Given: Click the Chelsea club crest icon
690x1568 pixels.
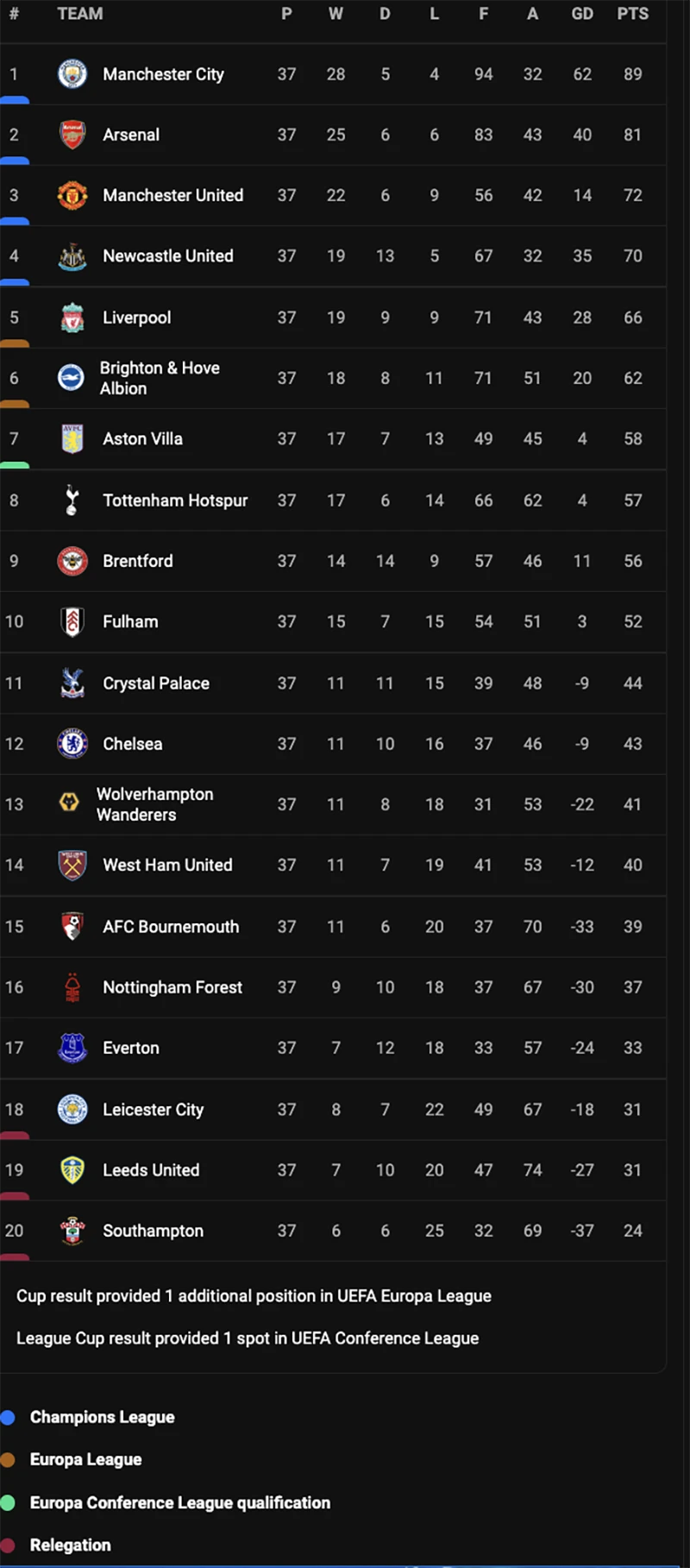Looking at the screenshot, I should pyautogui.click(x=72, y=744).
